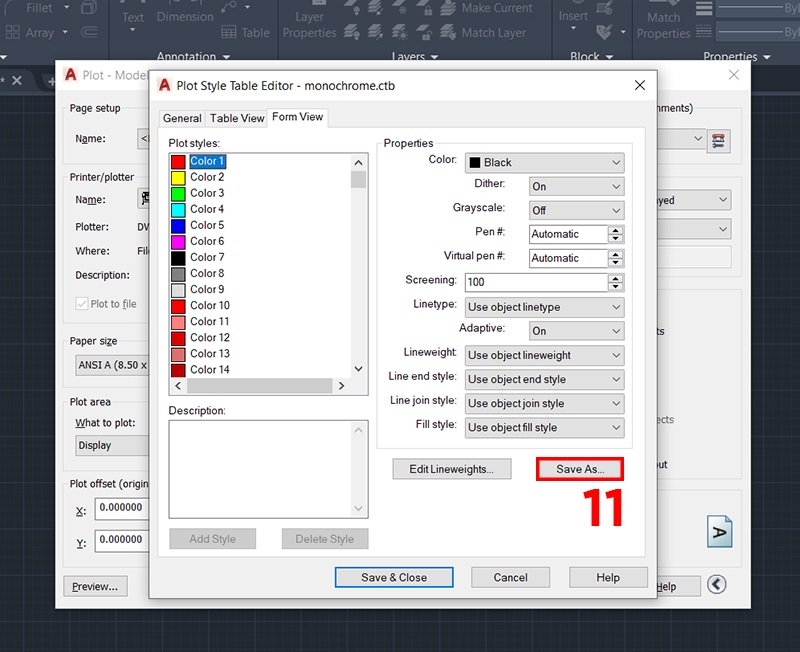This screenshot has height=652, width=800.
Task: Click the plot style table edit icon
Action: point(717,140)
